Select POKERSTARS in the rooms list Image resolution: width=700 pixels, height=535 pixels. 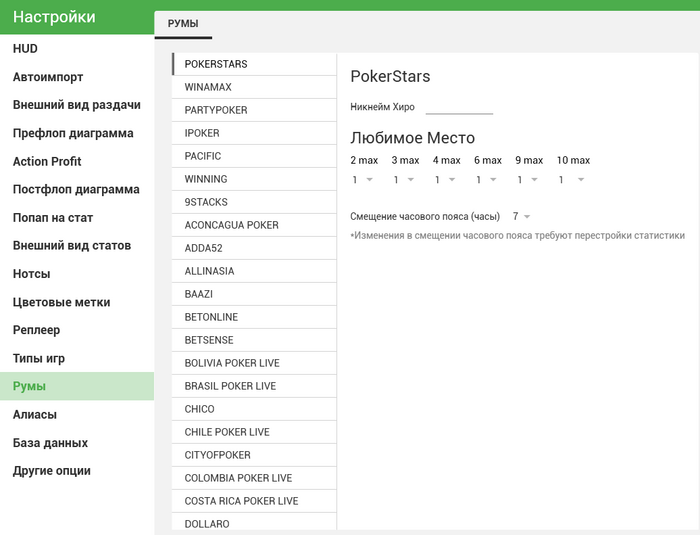(x=254, y=64)
